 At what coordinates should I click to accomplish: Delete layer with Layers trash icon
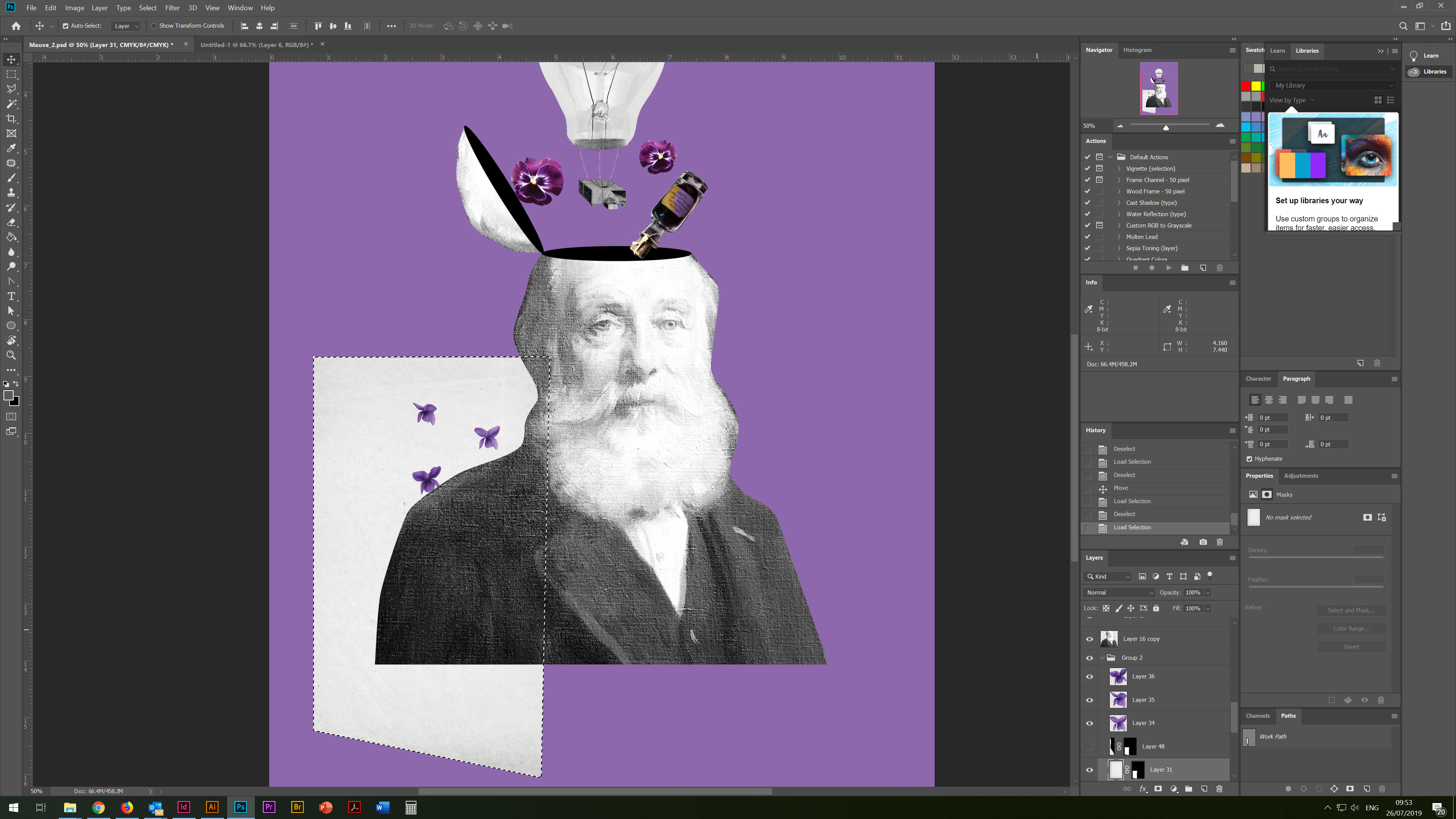coord(1219,789)
